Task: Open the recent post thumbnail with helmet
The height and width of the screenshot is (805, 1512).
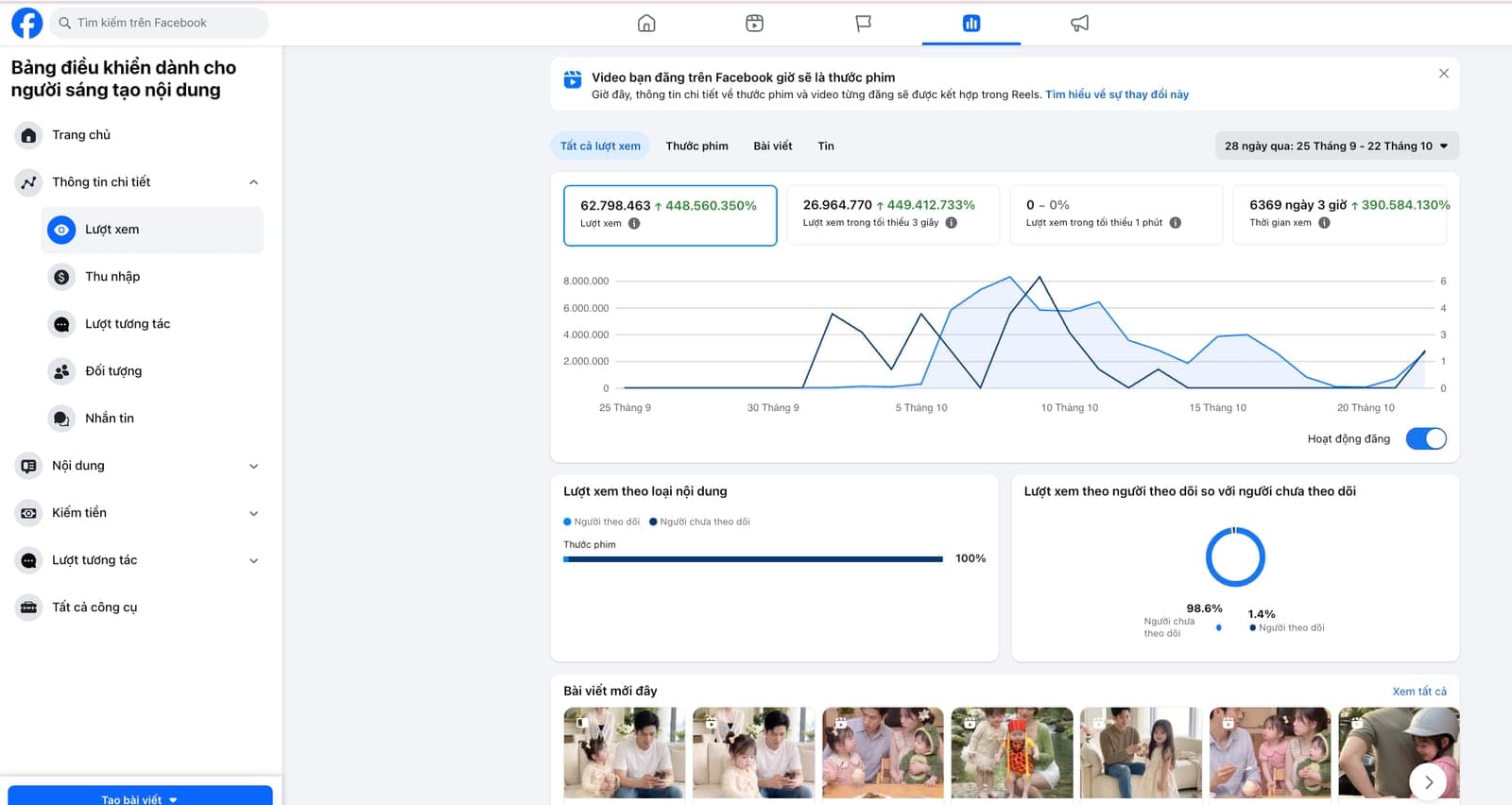Action: [1400, 754]
